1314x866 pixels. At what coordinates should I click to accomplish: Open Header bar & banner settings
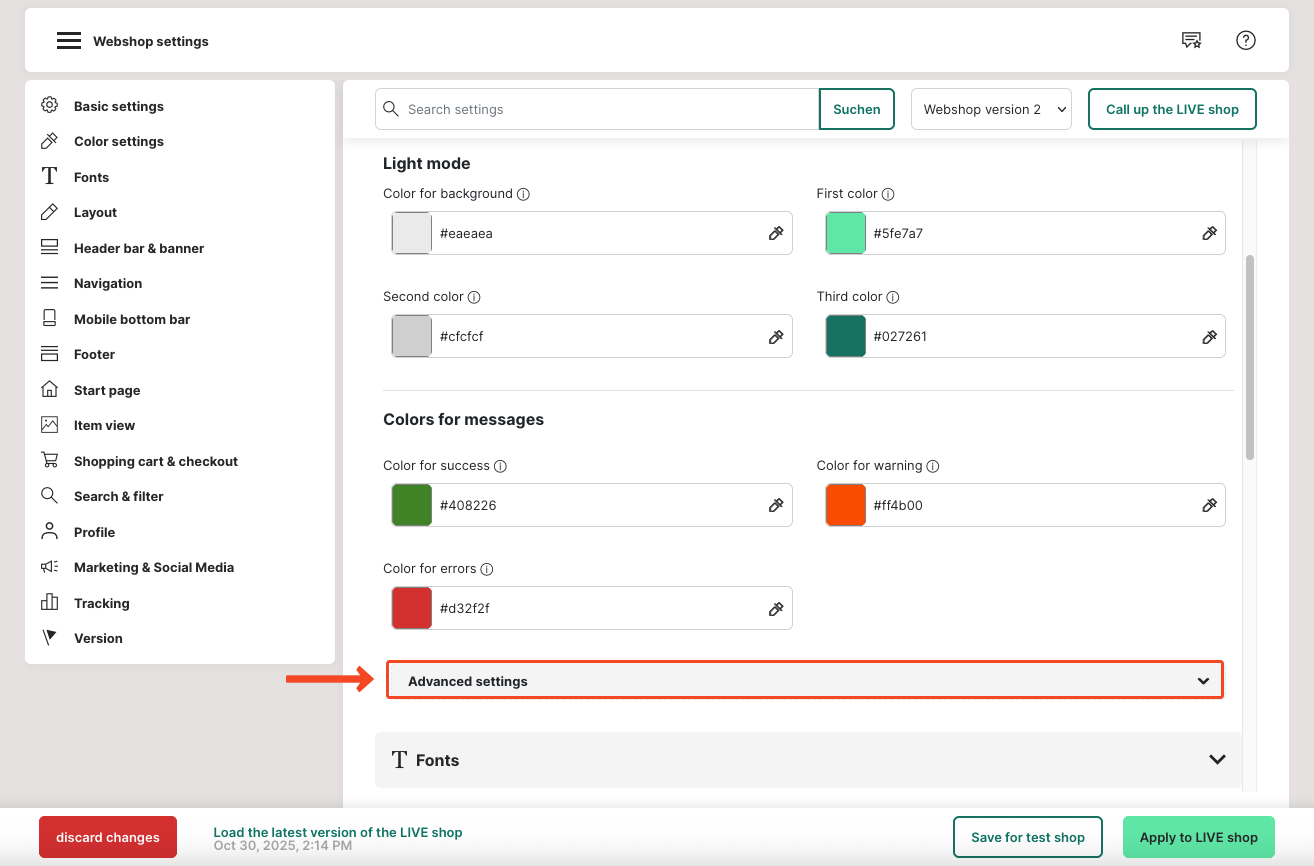pos(138,248)
